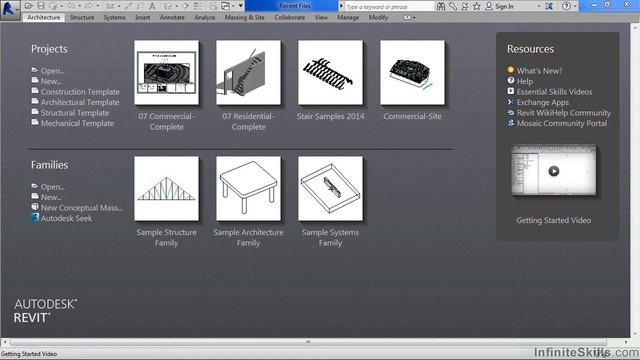Click the Architectural Template link
The image size is (640, 360).
point(80,102)
